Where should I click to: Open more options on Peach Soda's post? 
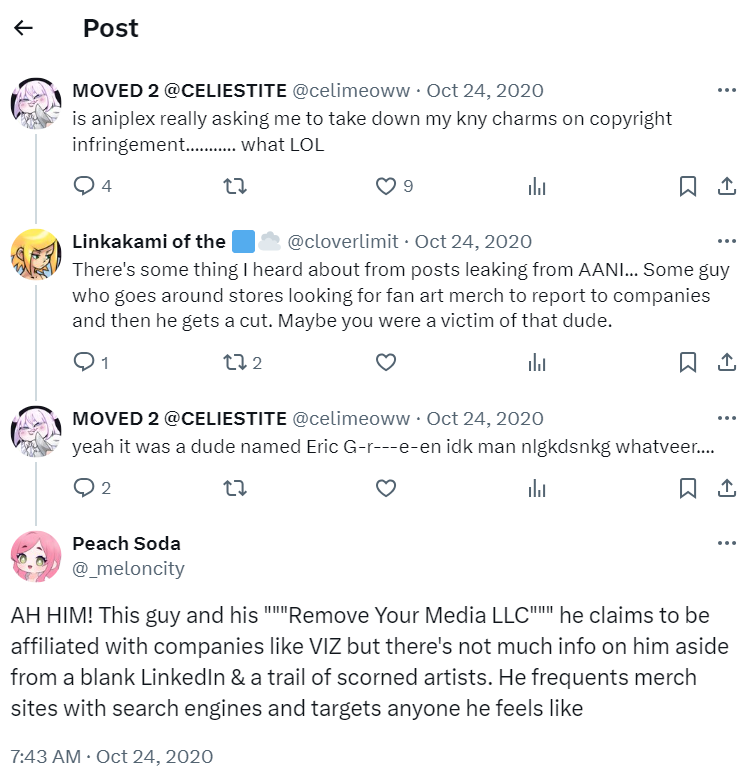point(726,543)
